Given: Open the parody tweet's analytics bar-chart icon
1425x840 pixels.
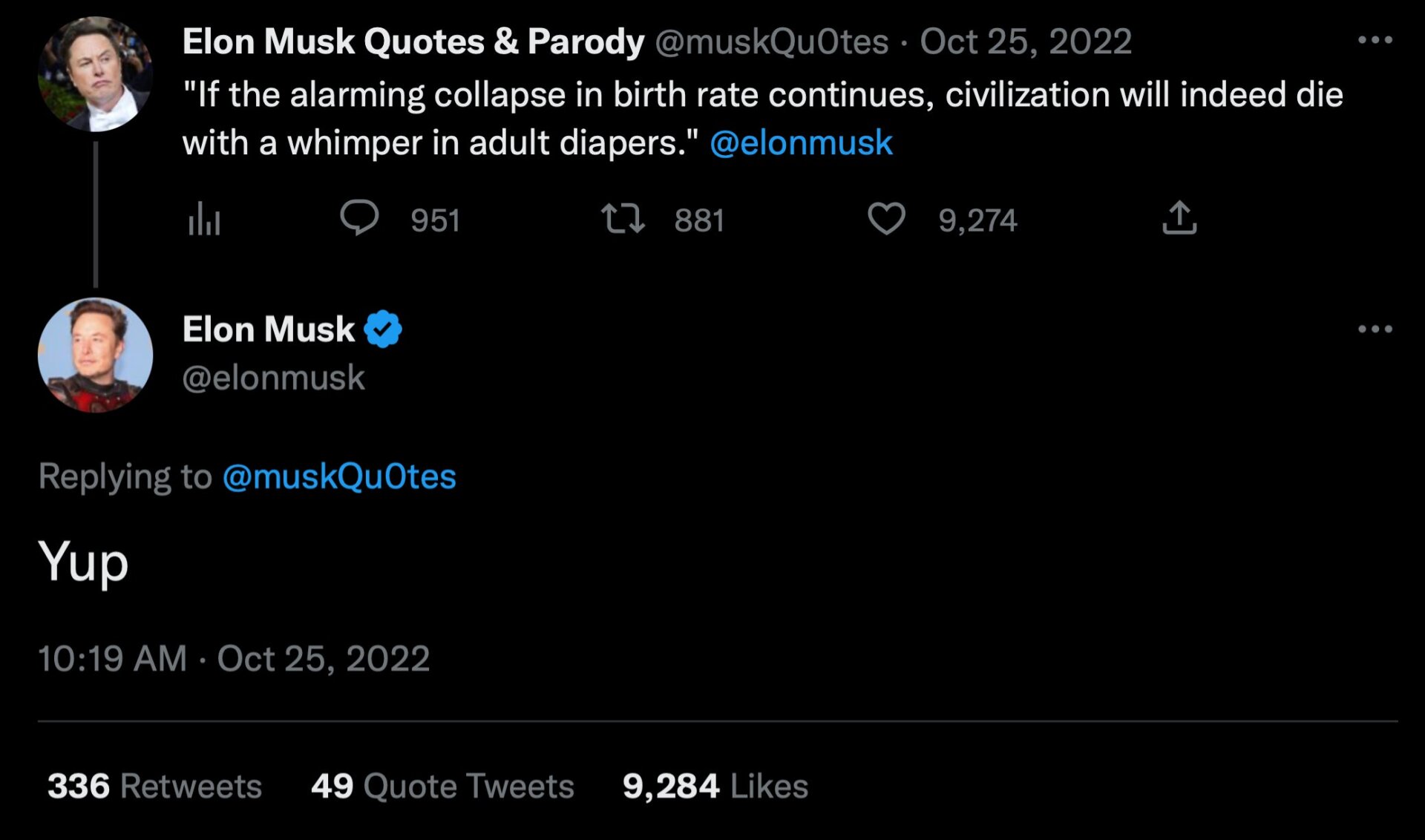Looking at the screenshot, I should (x=204, y=220).
